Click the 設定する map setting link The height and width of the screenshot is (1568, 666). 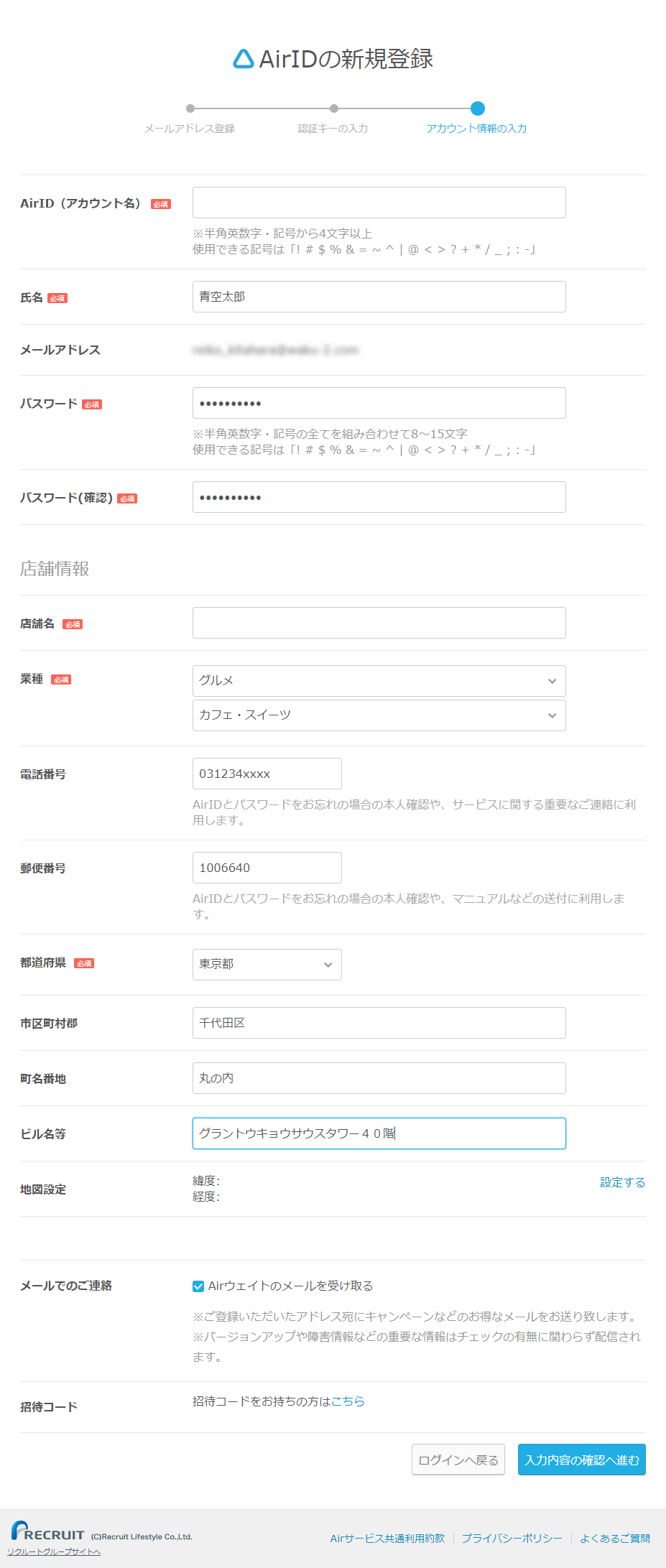[623, 1182]
